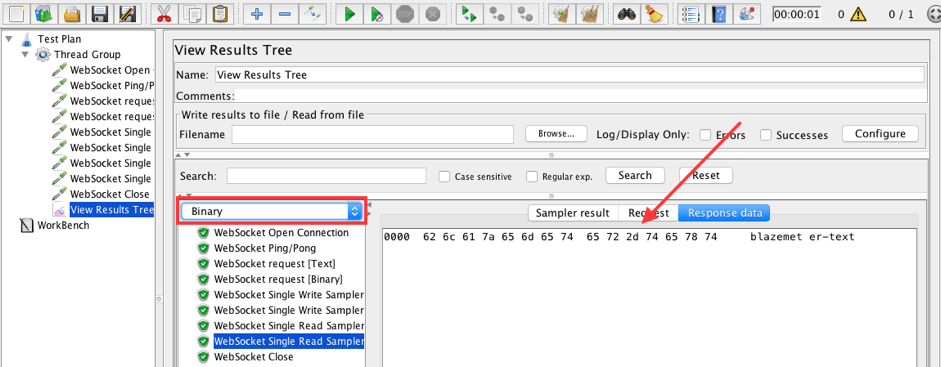Click the 0 / 1 thread count indicator
941x367 pixels.
(902, 14)
